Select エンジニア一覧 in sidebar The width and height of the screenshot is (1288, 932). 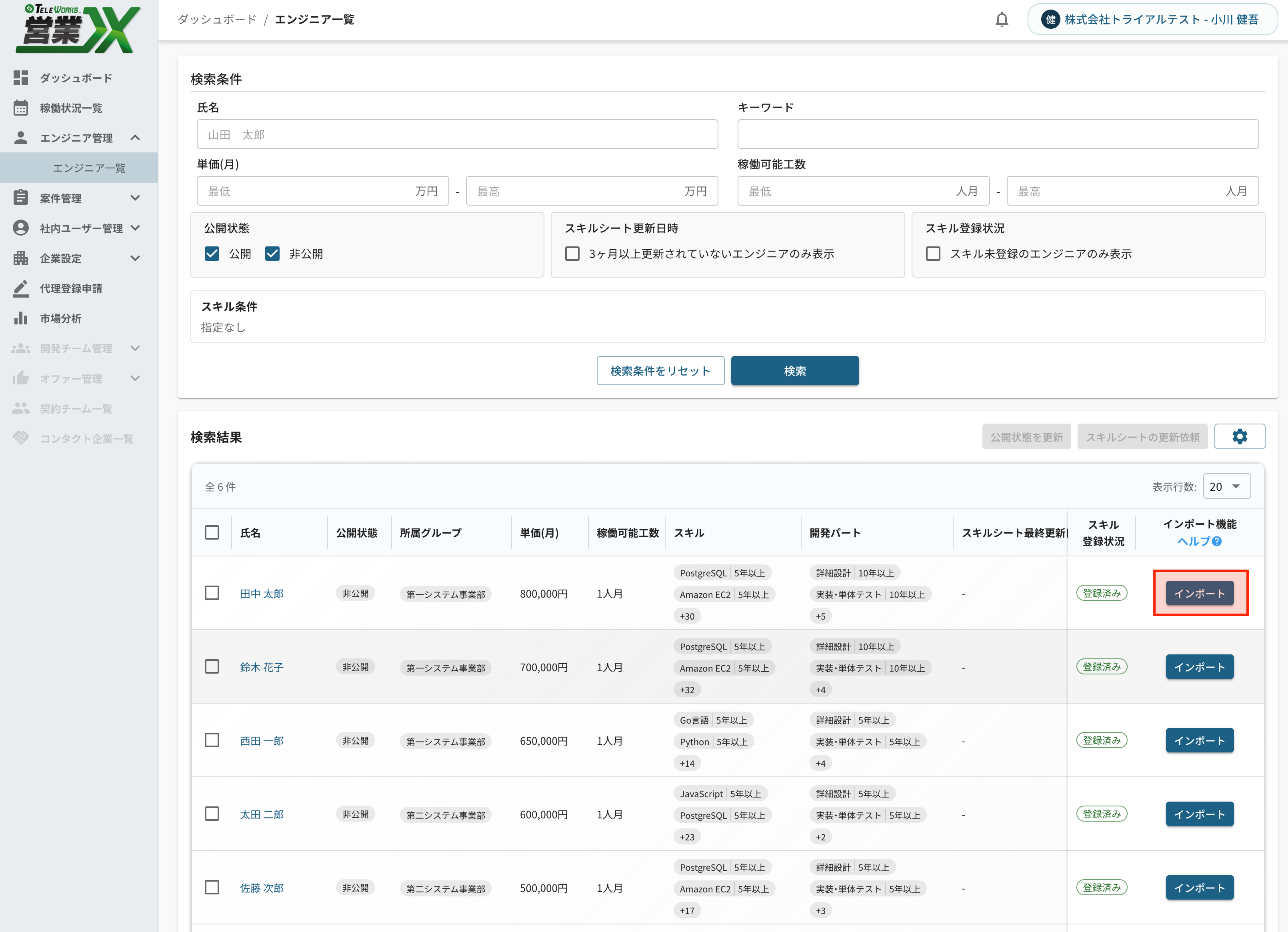pyautogui.click(x=89, y=168)
